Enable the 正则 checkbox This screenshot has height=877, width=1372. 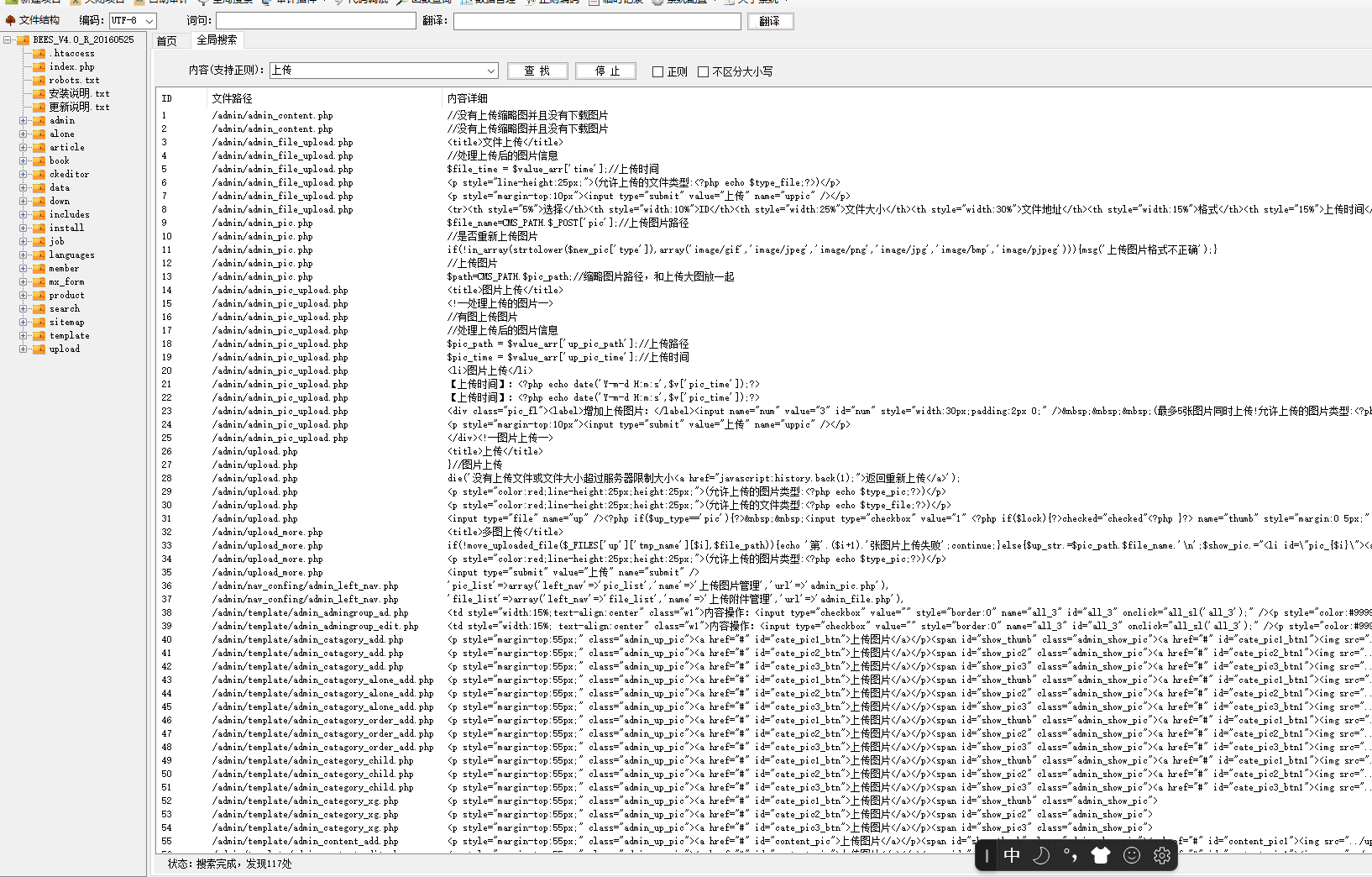point(658,71)
